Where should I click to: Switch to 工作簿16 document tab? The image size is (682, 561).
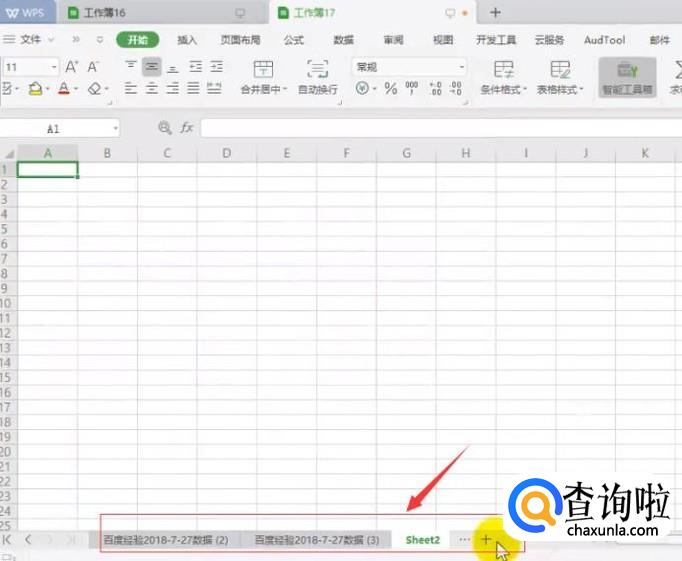(161, 13)
